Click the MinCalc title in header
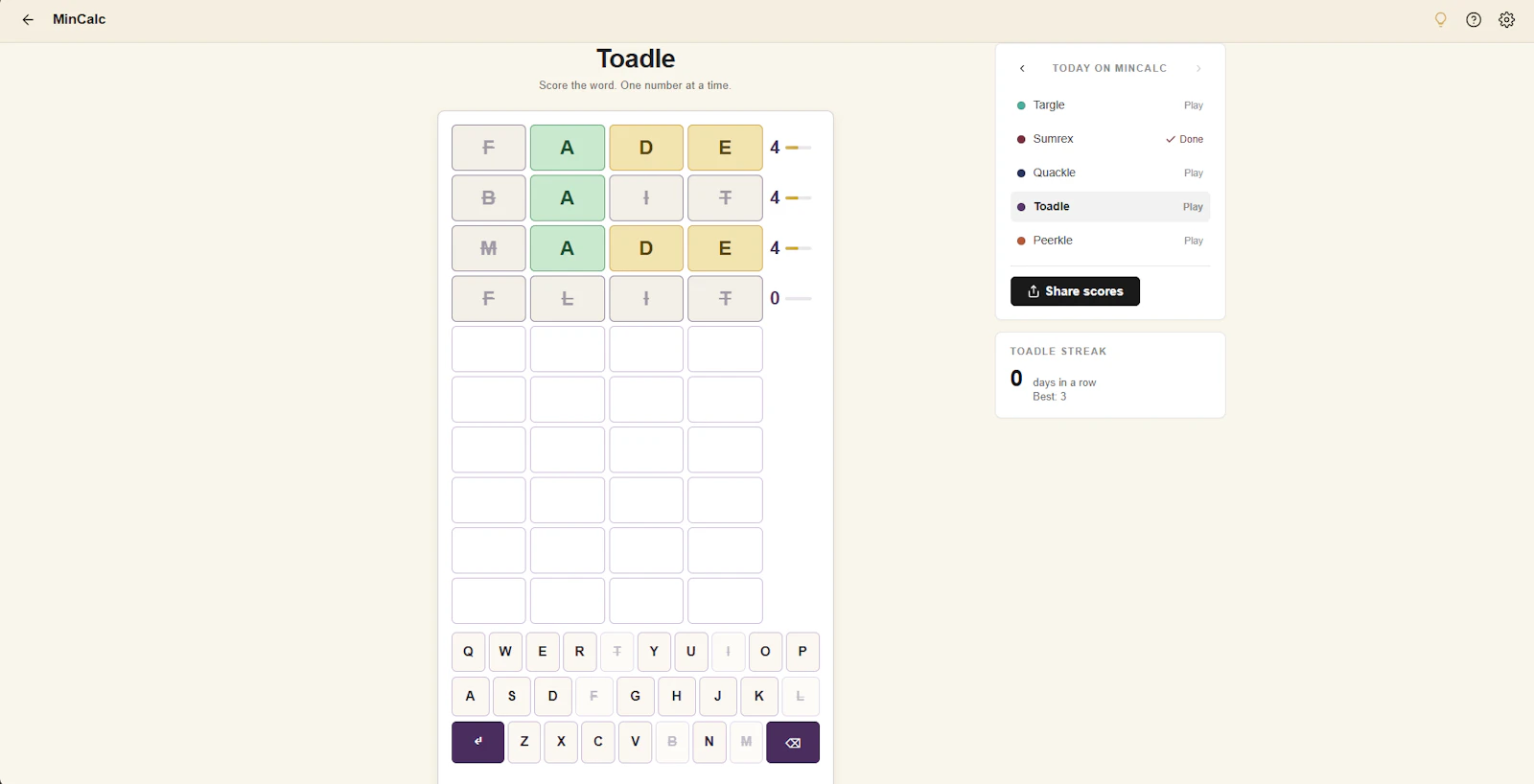The image size is (1534, 784). 80,19
